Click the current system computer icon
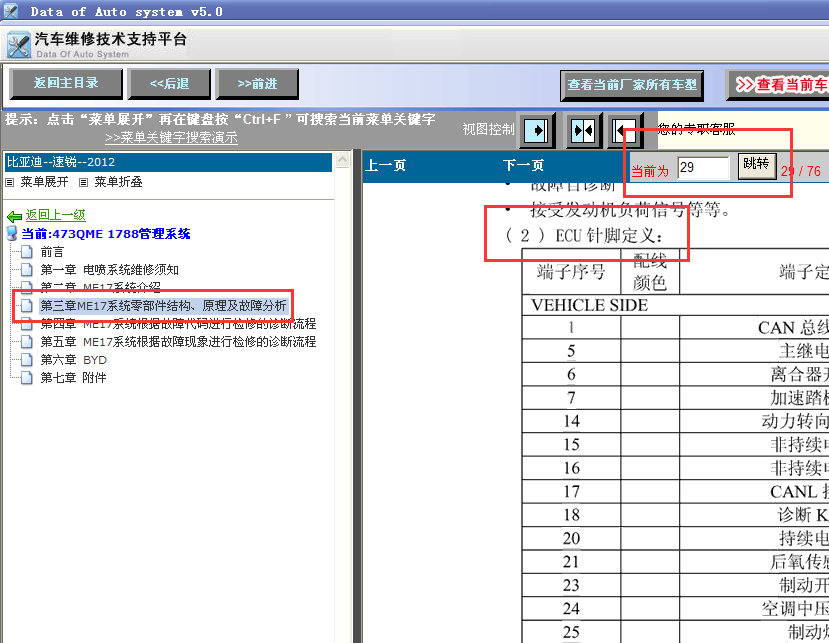829x643 pixels. tap(12, 233)
